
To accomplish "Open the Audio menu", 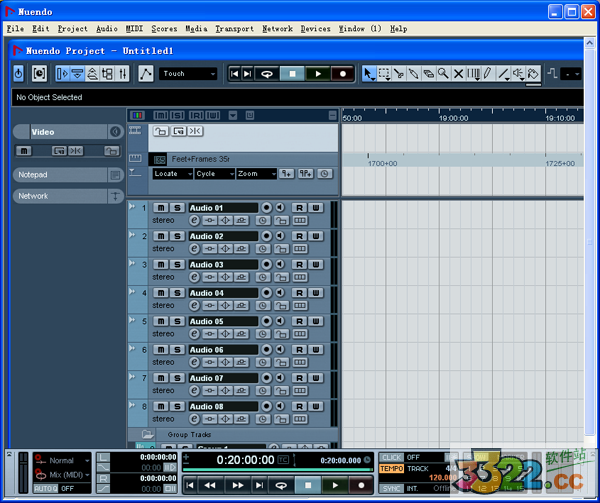I will coord(107,29).
